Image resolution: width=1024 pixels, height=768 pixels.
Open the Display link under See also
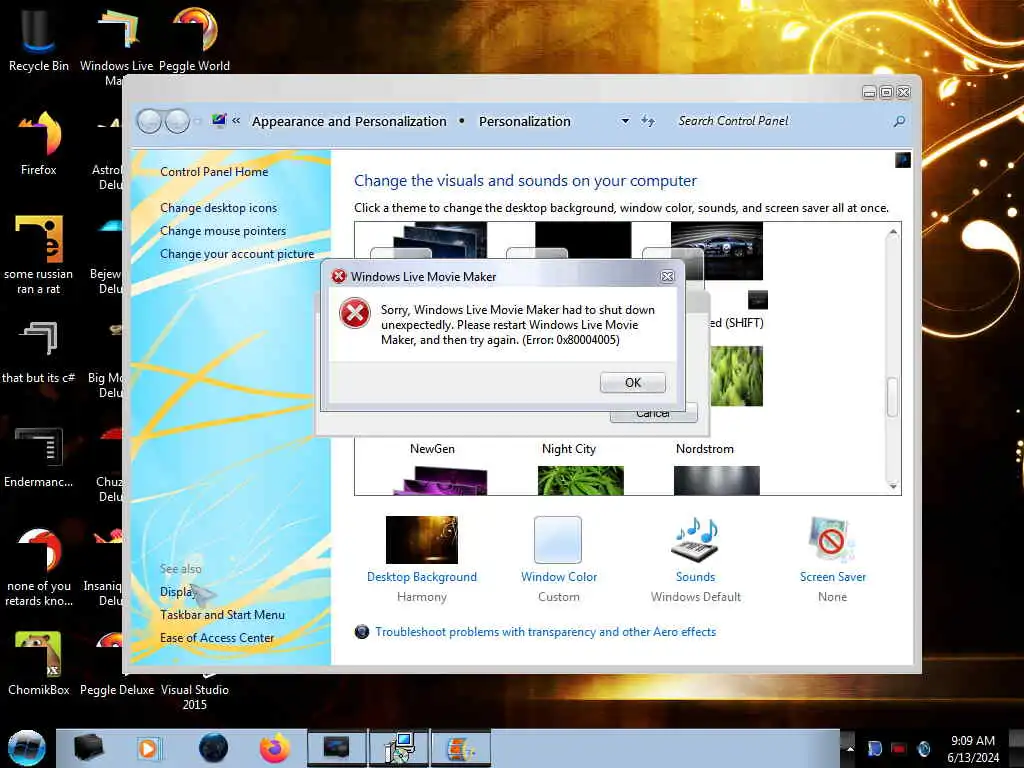click(x=178, y=592)
